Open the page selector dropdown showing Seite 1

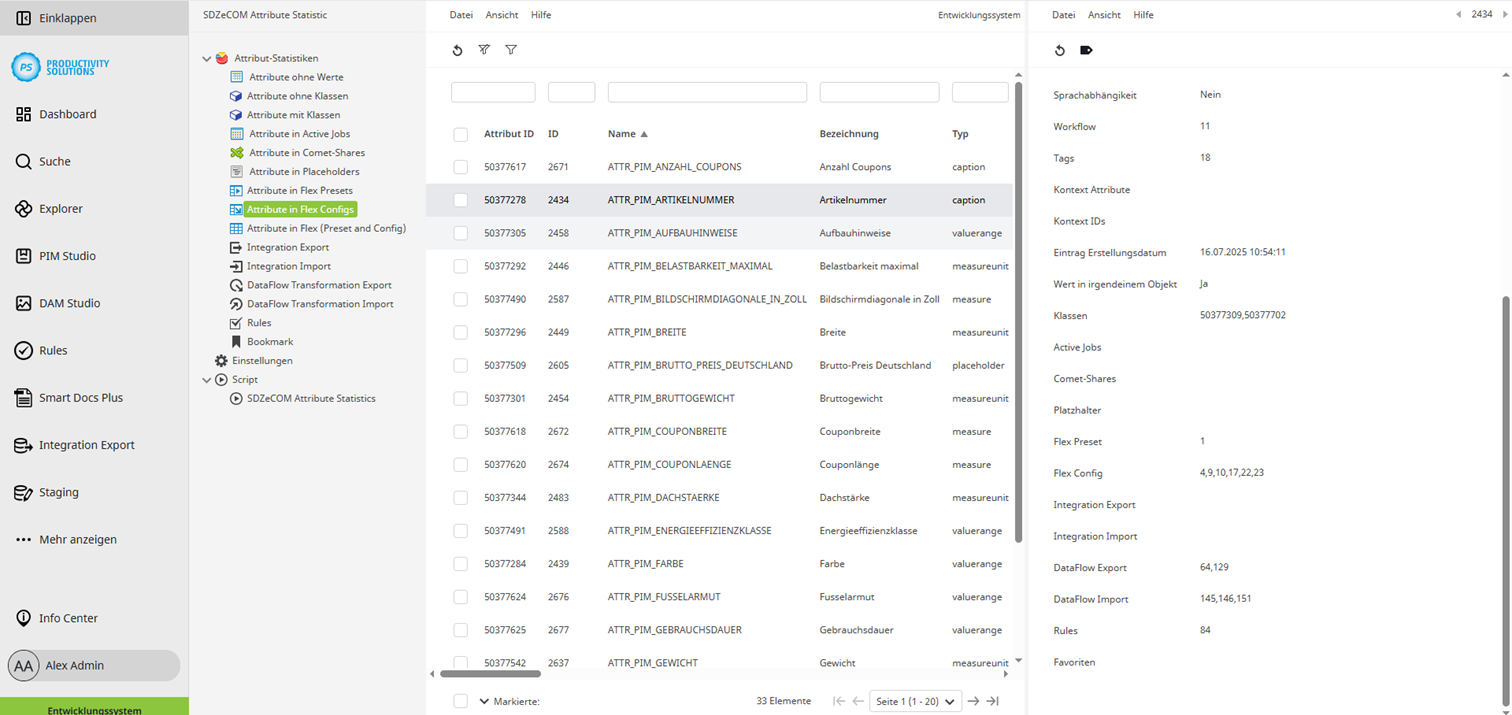point(913,701)
